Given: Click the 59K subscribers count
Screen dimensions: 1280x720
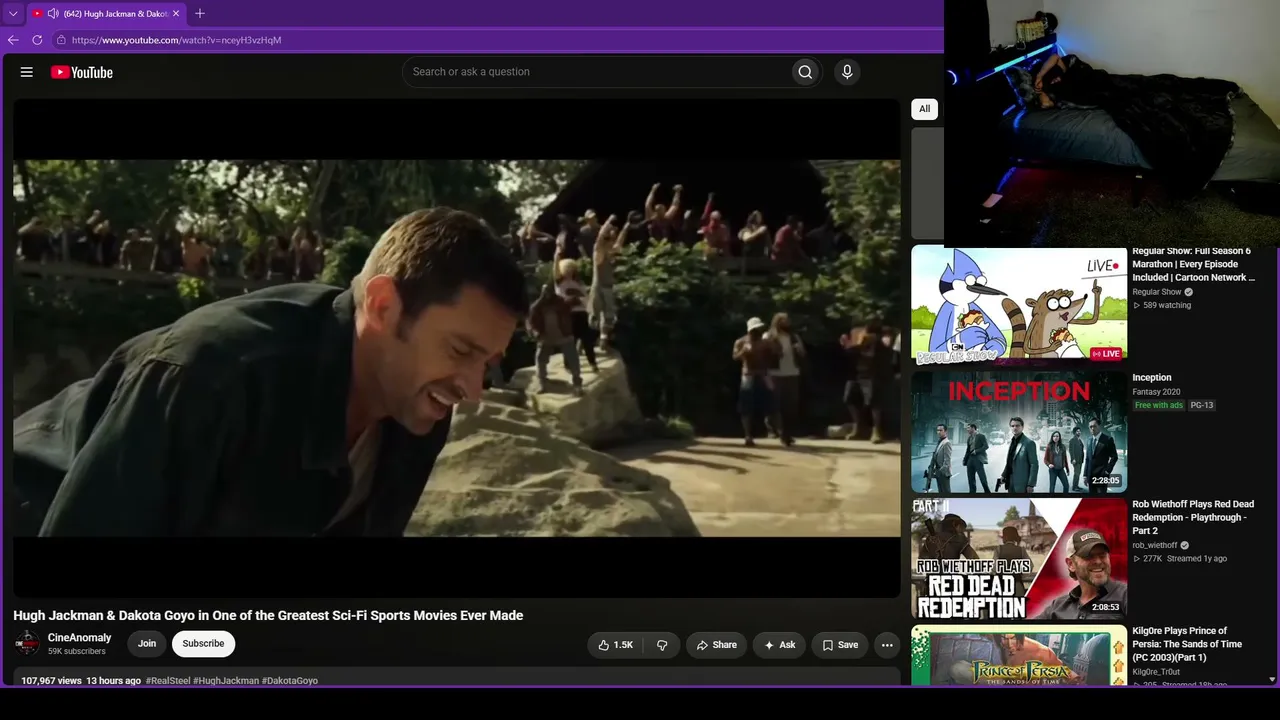Looking at the screenshot, I should tap(77, 652).
